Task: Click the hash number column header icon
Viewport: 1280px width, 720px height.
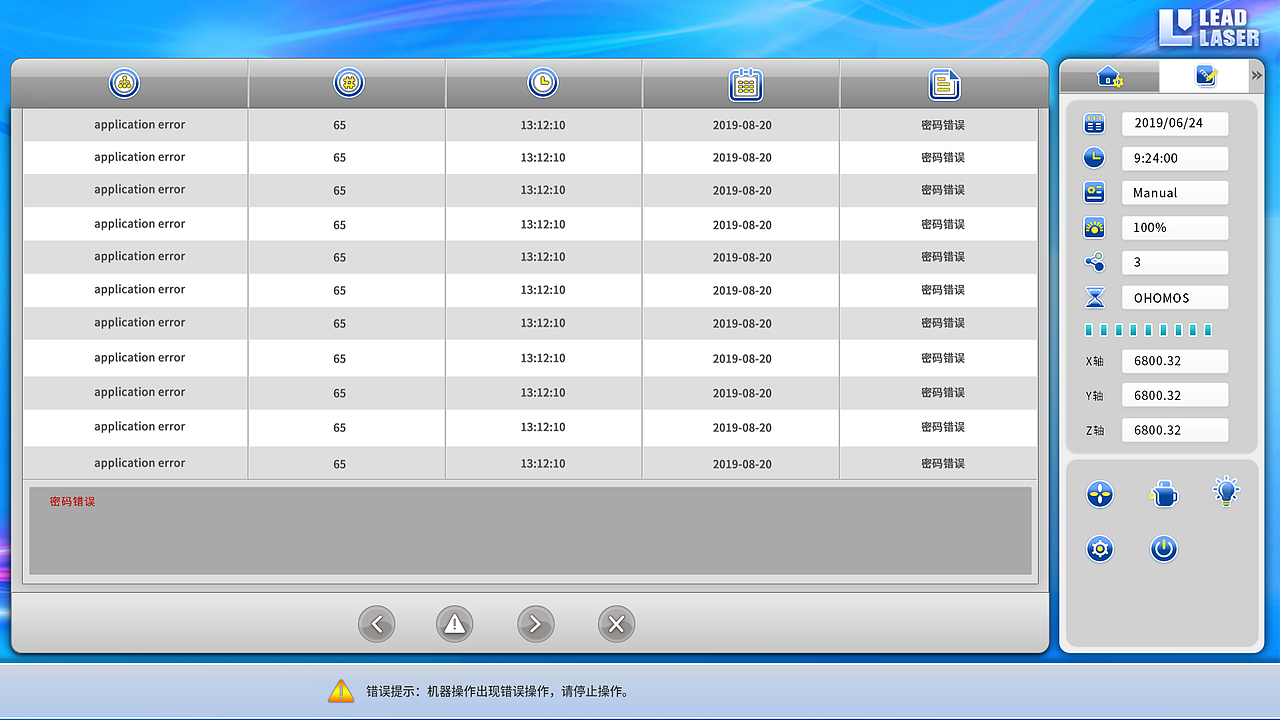Action: tap(349, 83)
